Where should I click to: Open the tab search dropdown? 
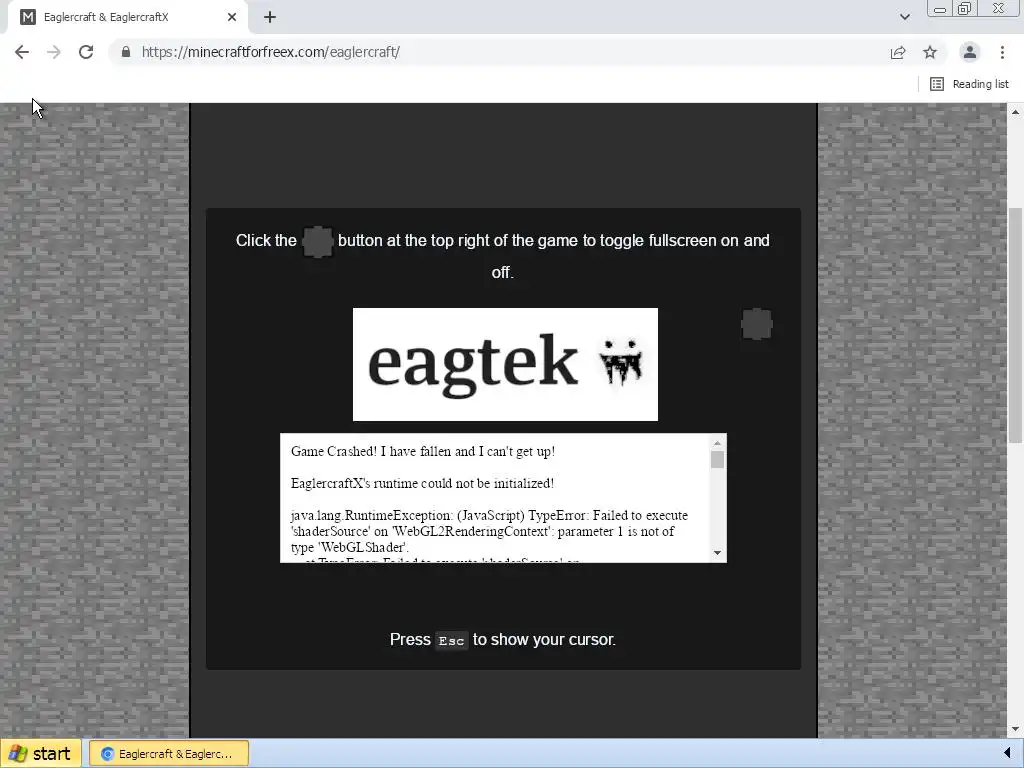[904, 17]
